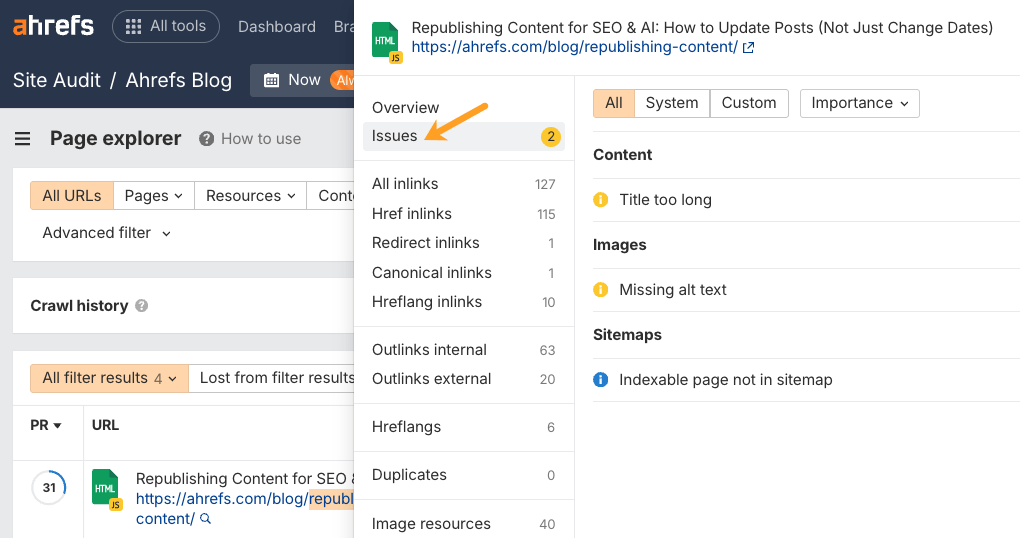The height and width of the screenshot is (538, 1020).
Task: Switch to Custom issues filter
Action: [x=748, y=103]
